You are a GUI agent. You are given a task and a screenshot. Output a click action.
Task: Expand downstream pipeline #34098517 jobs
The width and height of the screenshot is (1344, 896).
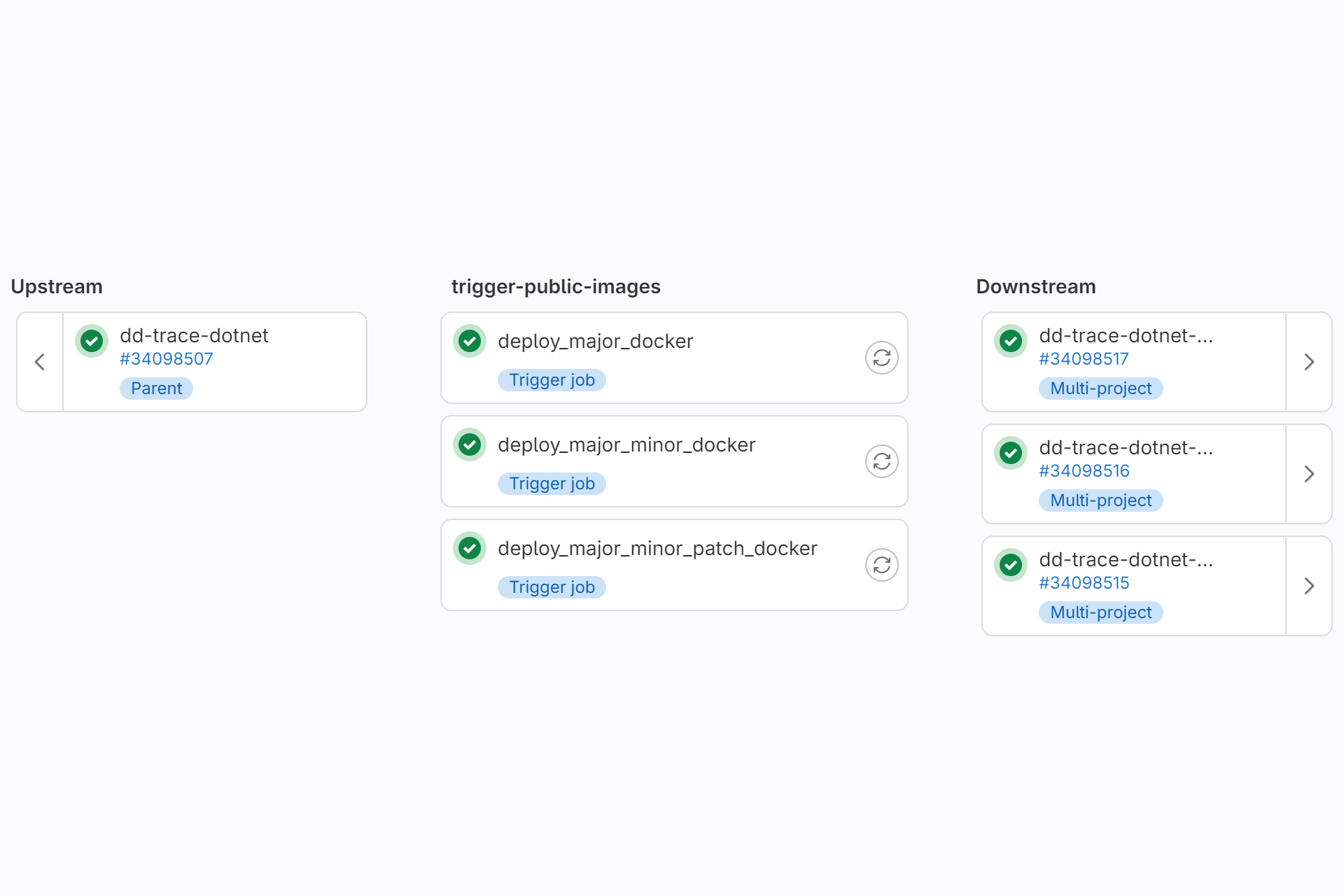pyautogui.click(x=1309, y=362)
